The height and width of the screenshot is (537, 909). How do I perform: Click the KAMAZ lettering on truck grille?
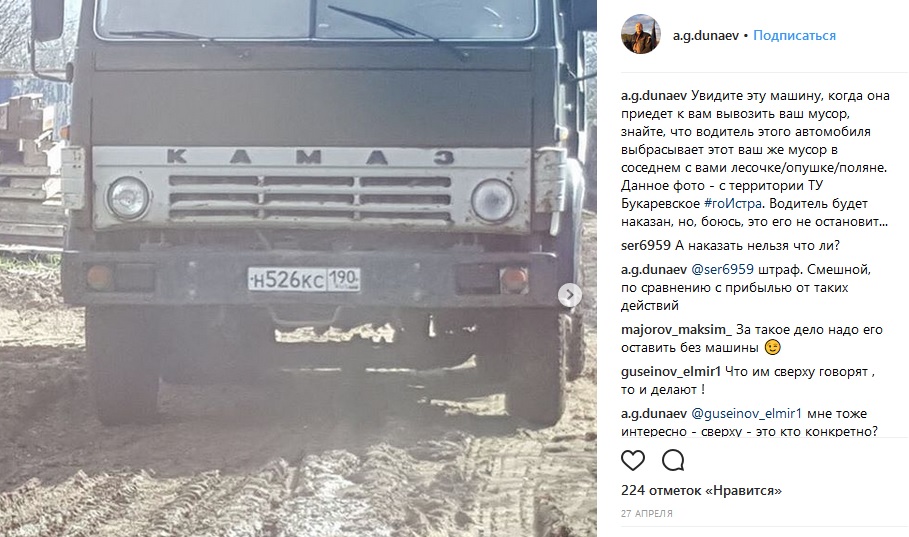click(x=311, y=157)
